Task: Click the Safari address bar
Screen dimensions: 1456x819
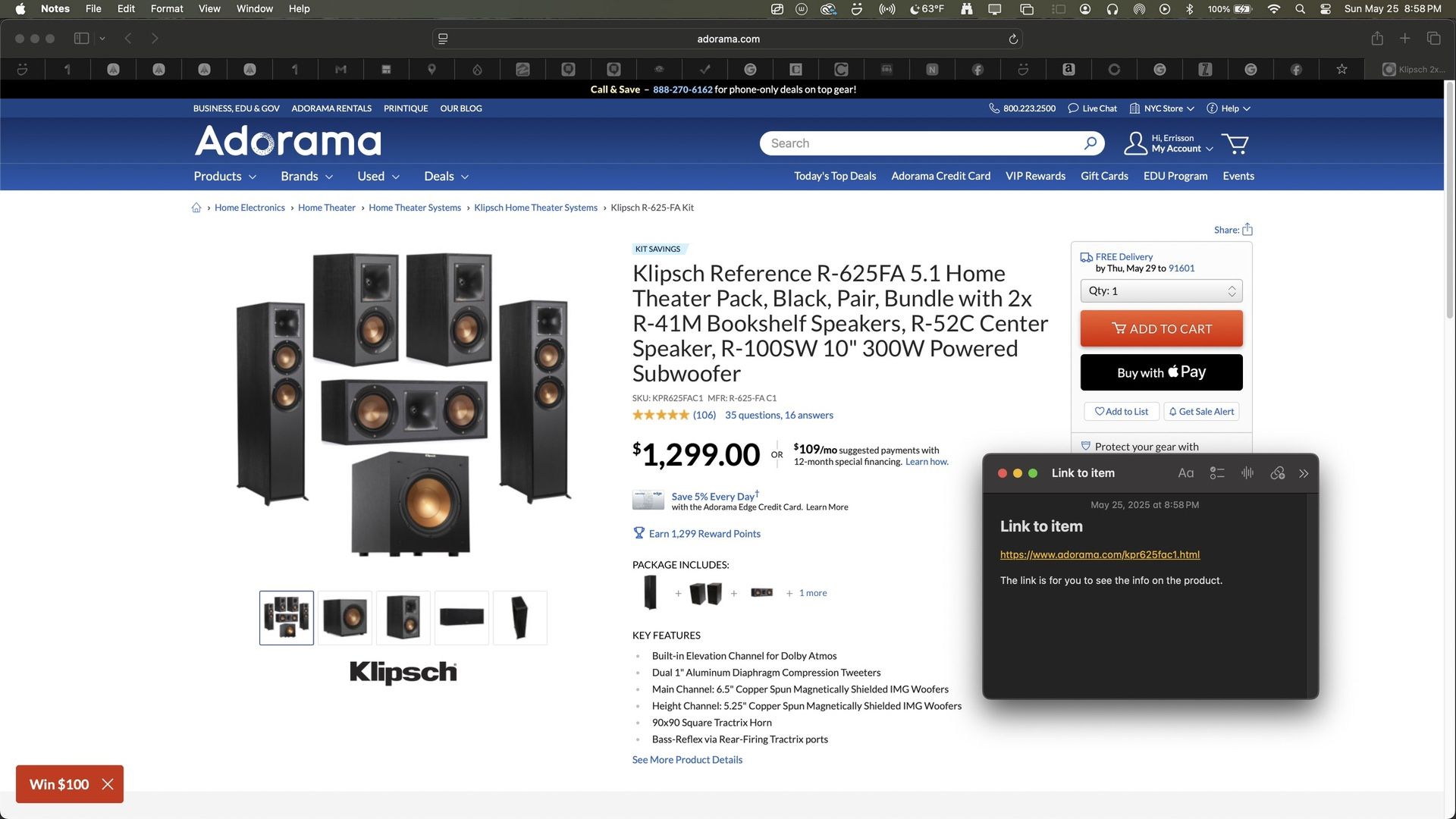Action: (x=727, y=39)
